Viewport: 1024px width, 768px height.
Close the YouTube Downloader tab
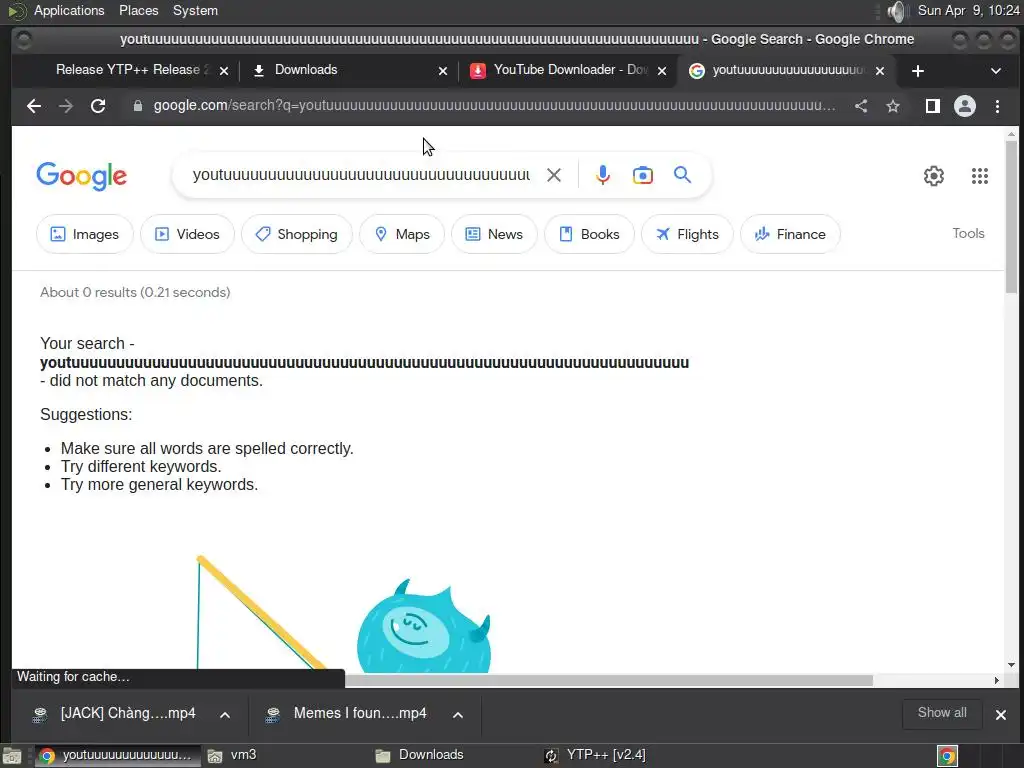coord(662,71)
